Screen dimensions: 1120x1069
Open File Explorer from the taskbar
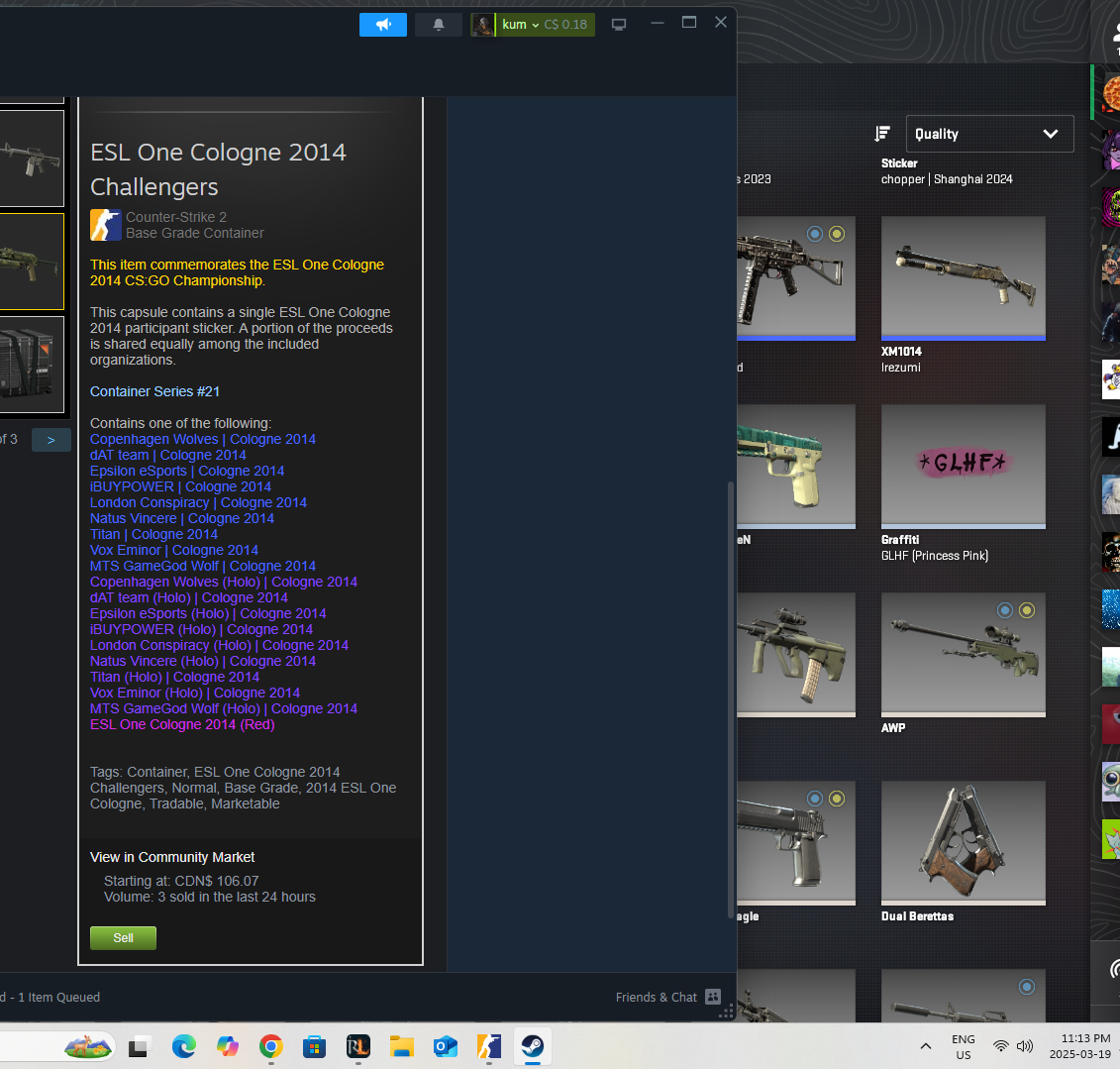tap(401, 1047)
